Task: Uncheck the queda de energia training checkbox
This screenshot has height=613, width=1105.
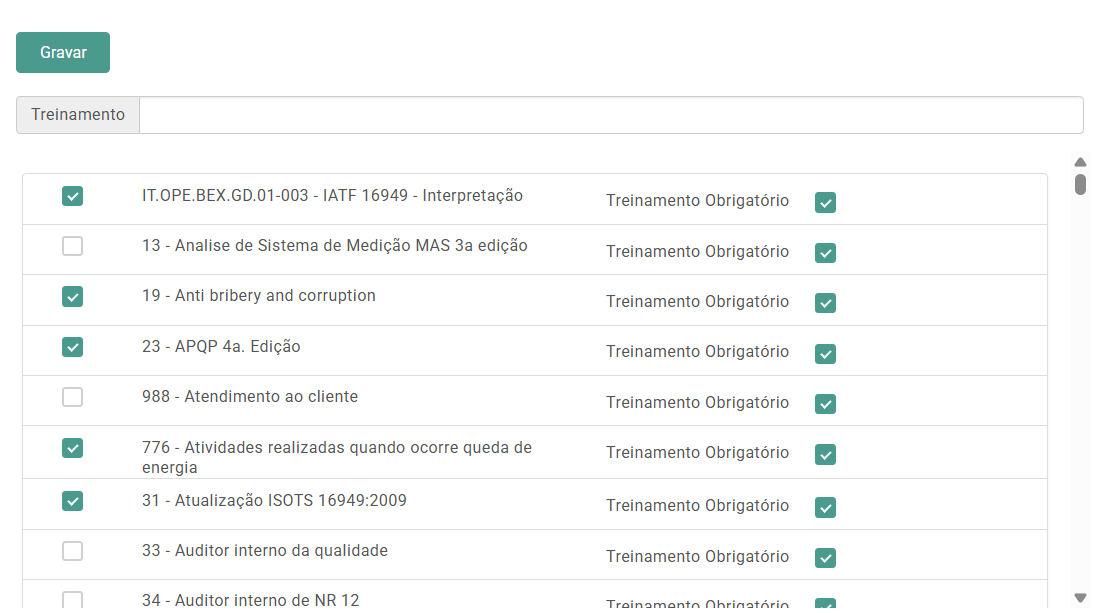Action: tap(72, 448)
